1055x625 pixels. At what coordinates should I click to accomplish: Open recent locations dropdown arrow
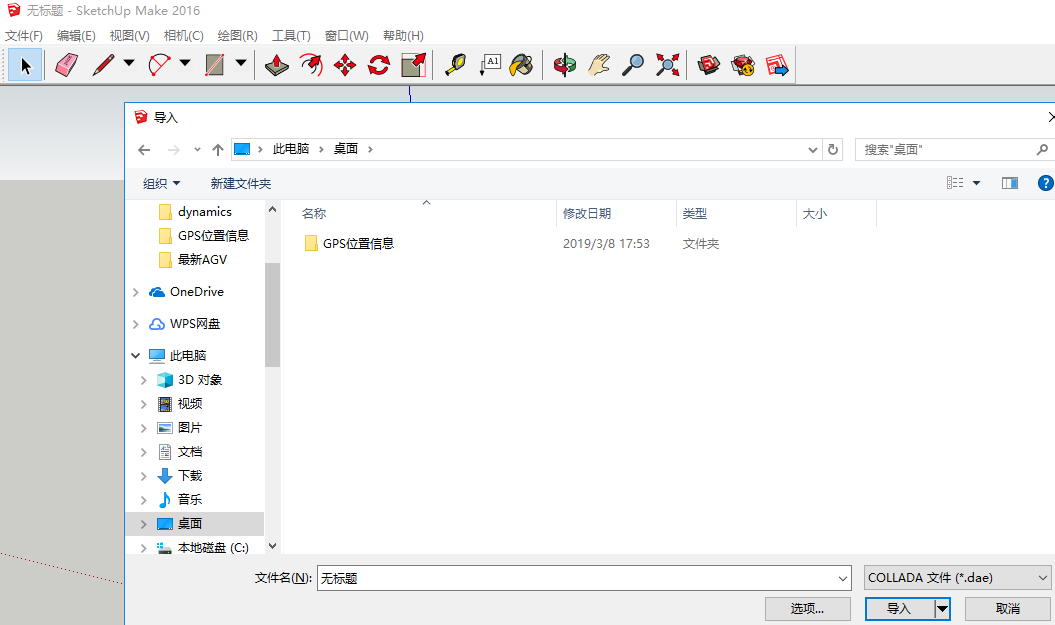pyautogui.click(x=197, y=149)
